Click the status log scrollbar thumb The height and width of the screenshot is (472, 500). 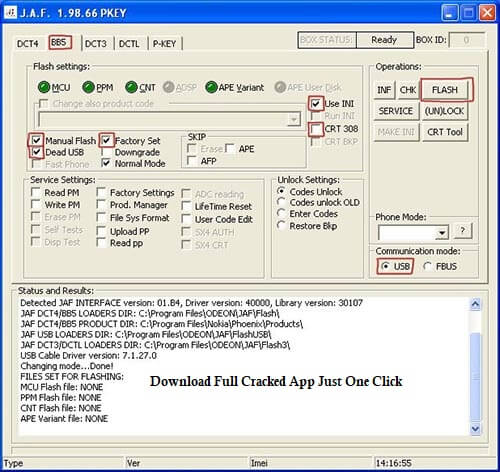point(475,377)
